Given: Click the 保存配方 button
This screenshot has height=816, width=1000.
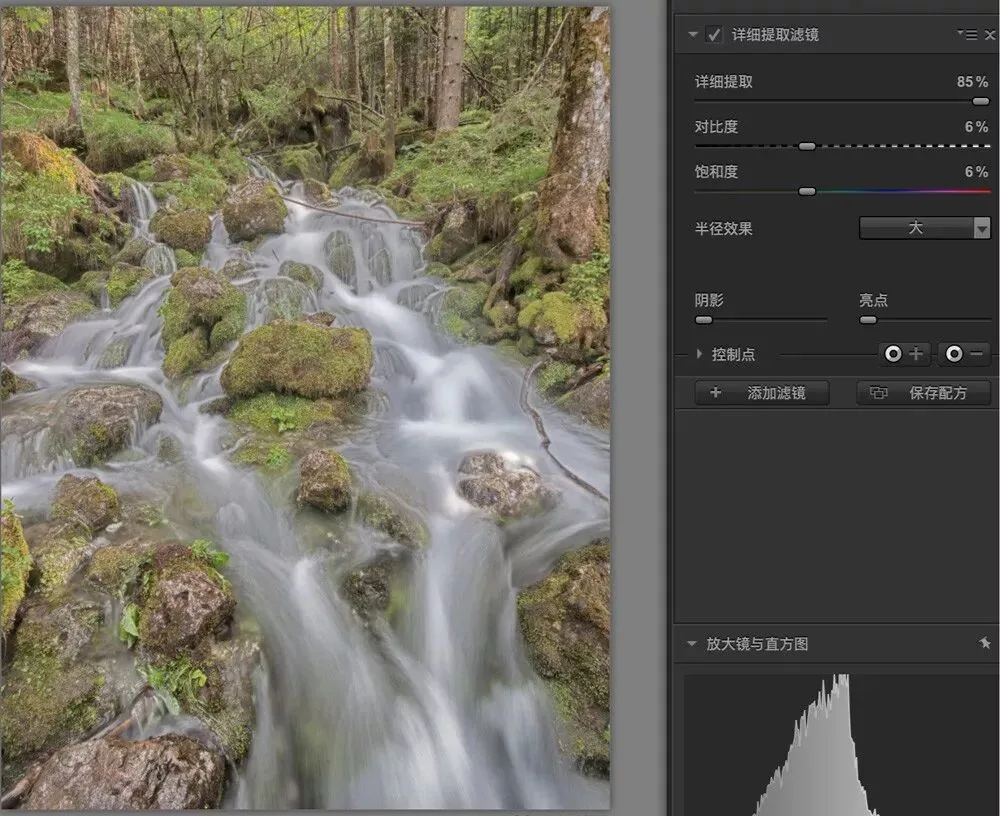Looking at the screenshot, I should [x=923, y=393].
